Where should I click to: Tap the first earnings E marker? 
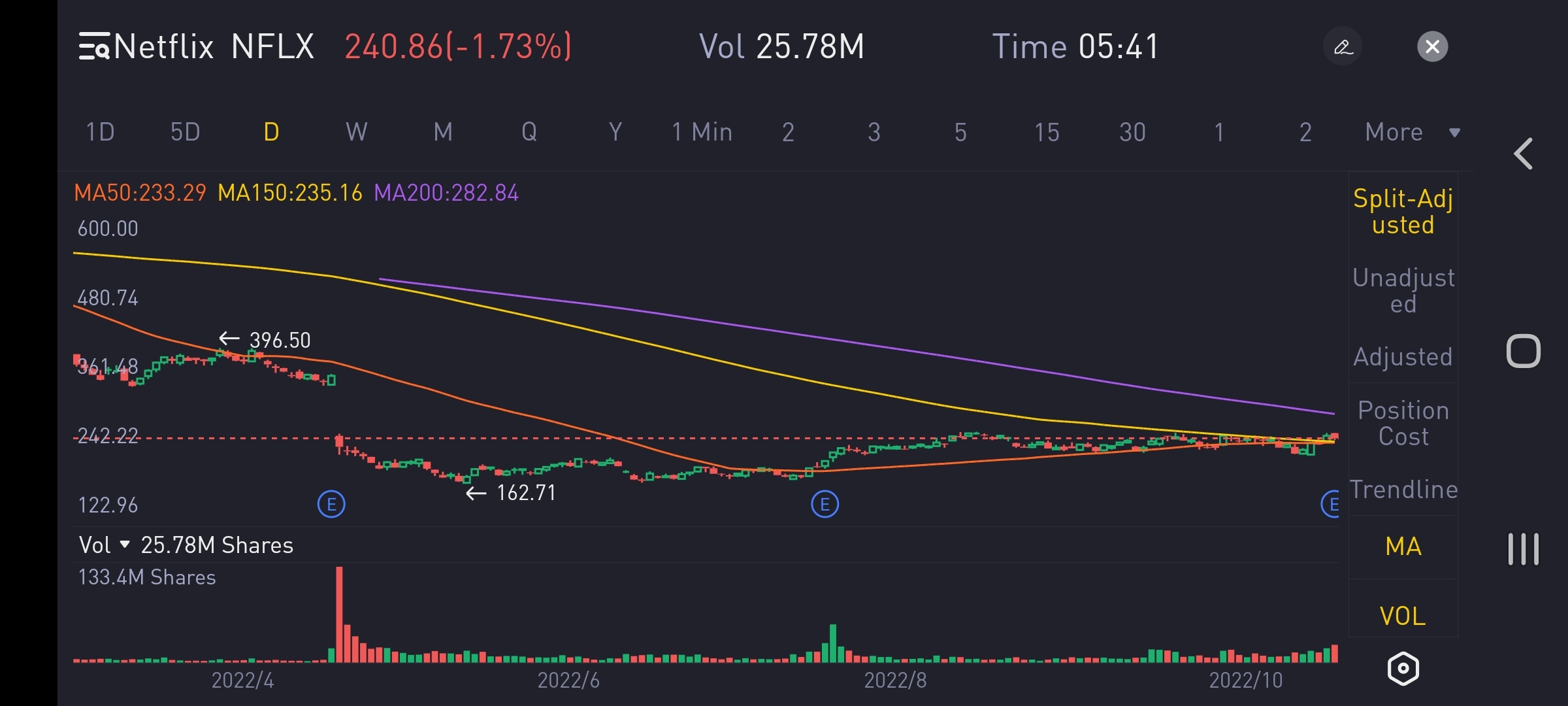331,505
